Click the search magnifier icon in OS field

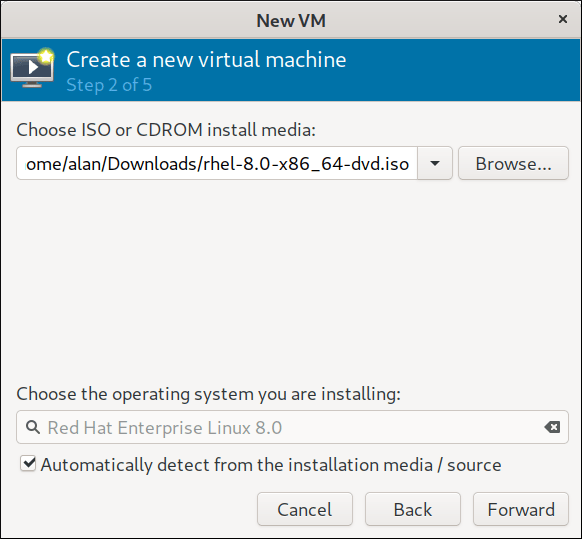coord(33,427)
